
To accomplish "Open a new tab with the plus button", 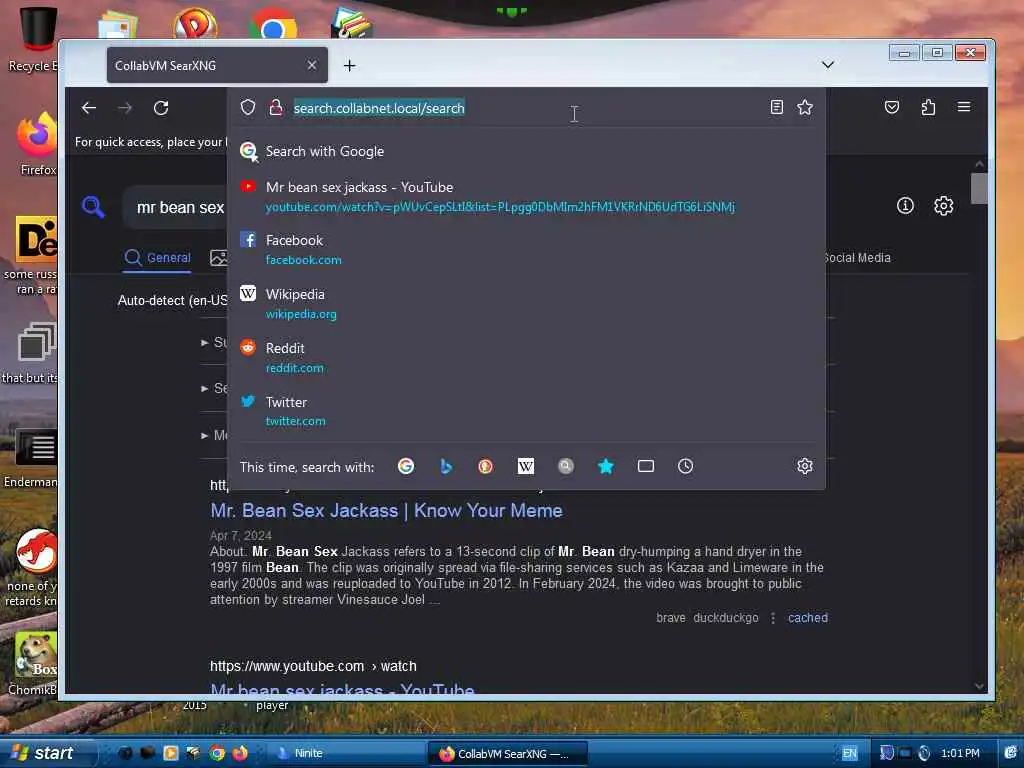I will (349, 65).
